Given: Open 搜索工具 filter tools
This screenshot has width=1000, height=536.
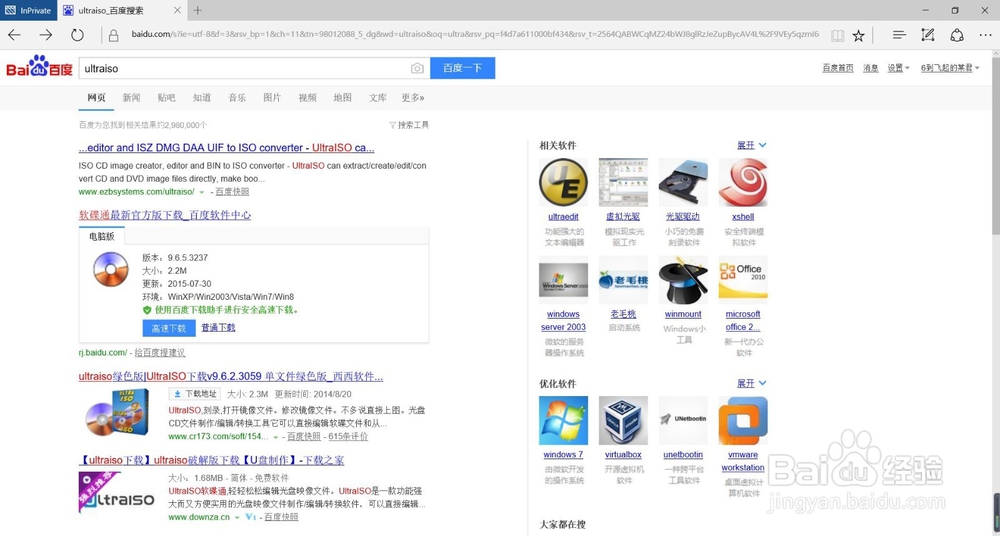Looking at the screenshot, I should coord(409,125).
